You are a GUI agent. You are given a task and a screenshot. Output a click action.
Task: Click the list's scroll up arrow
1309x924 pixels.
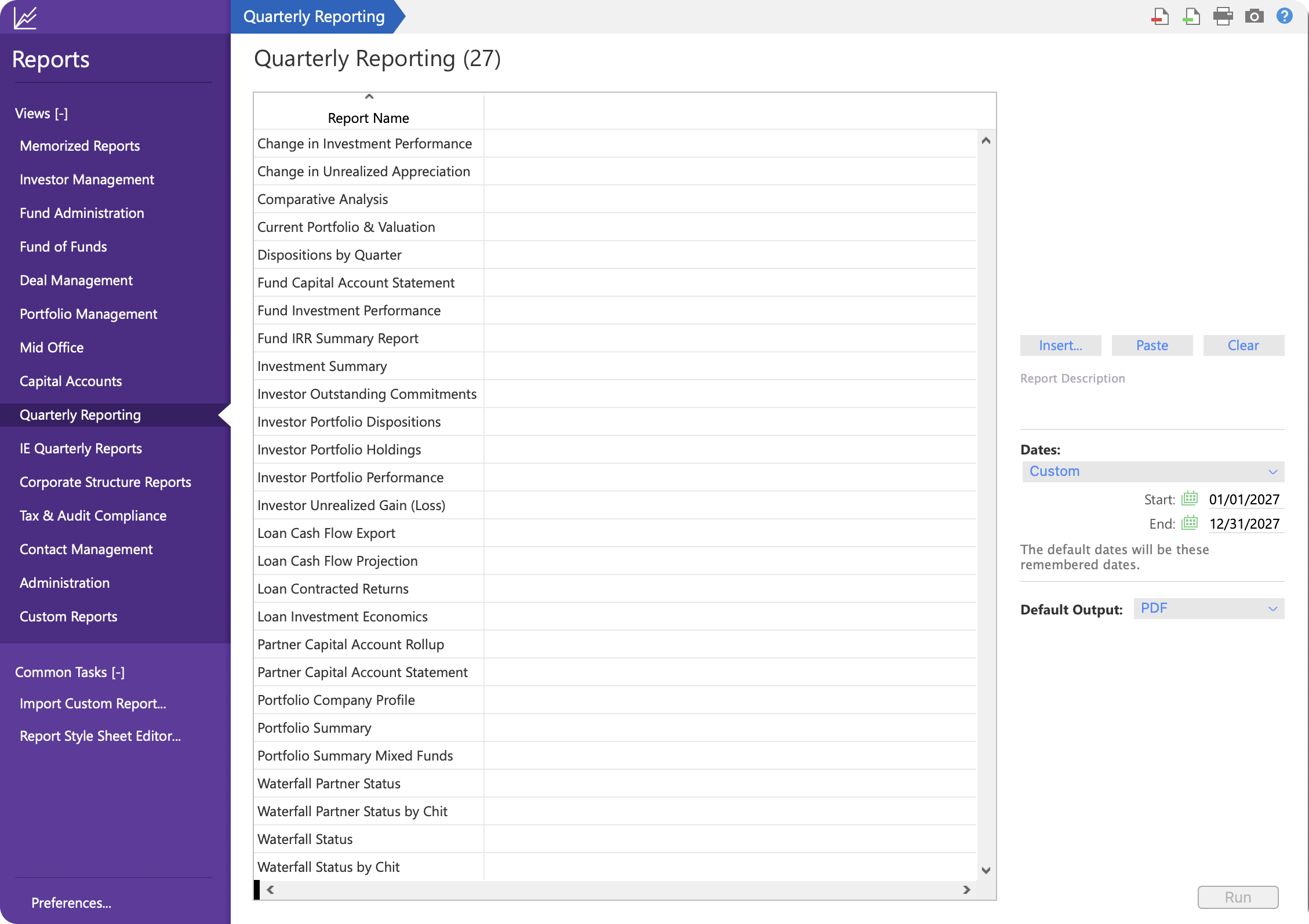(986, 141)
